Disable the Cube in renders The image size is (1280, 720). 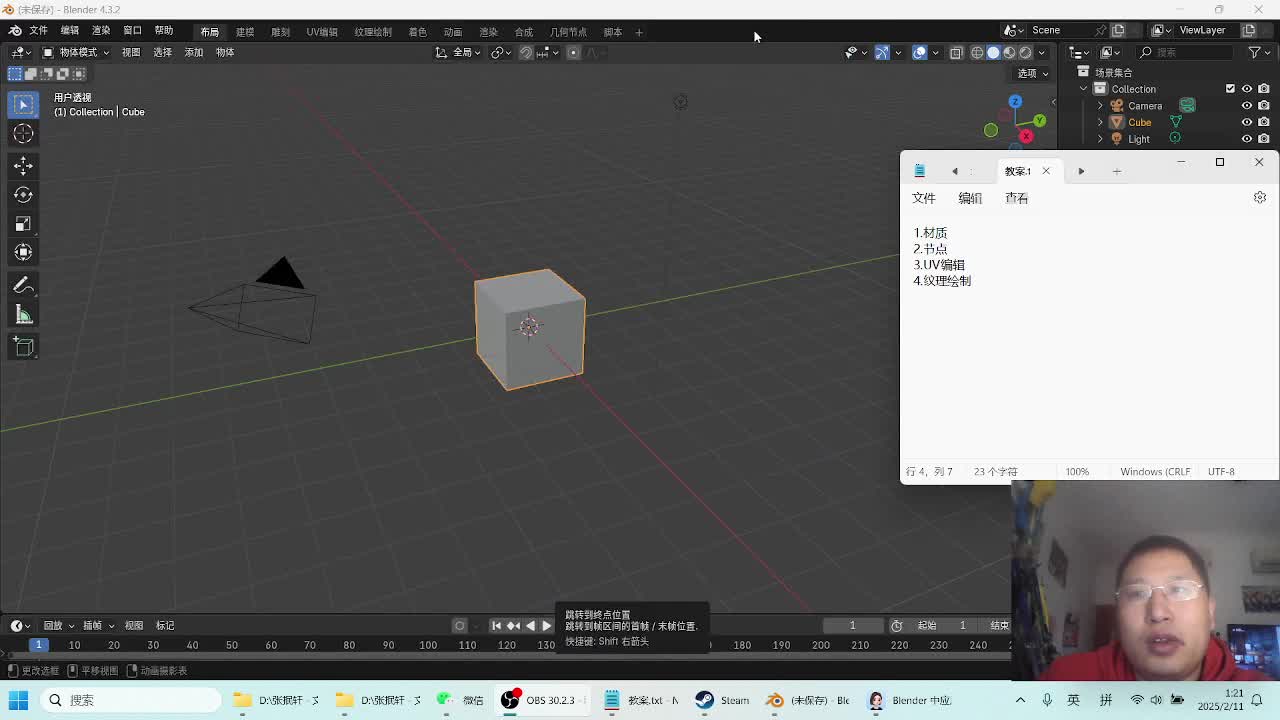1264,122
